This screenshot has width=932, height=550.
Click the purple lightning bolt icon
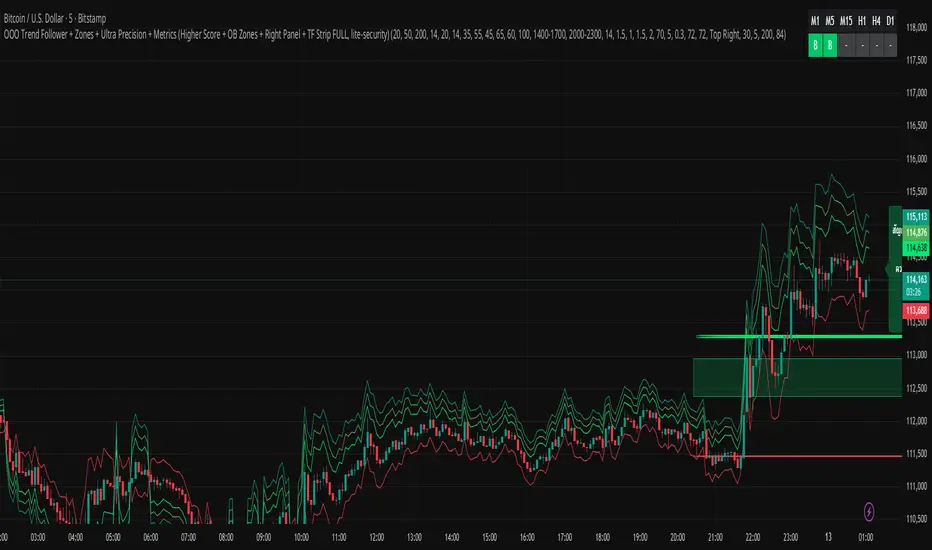[x=868, y=511]
